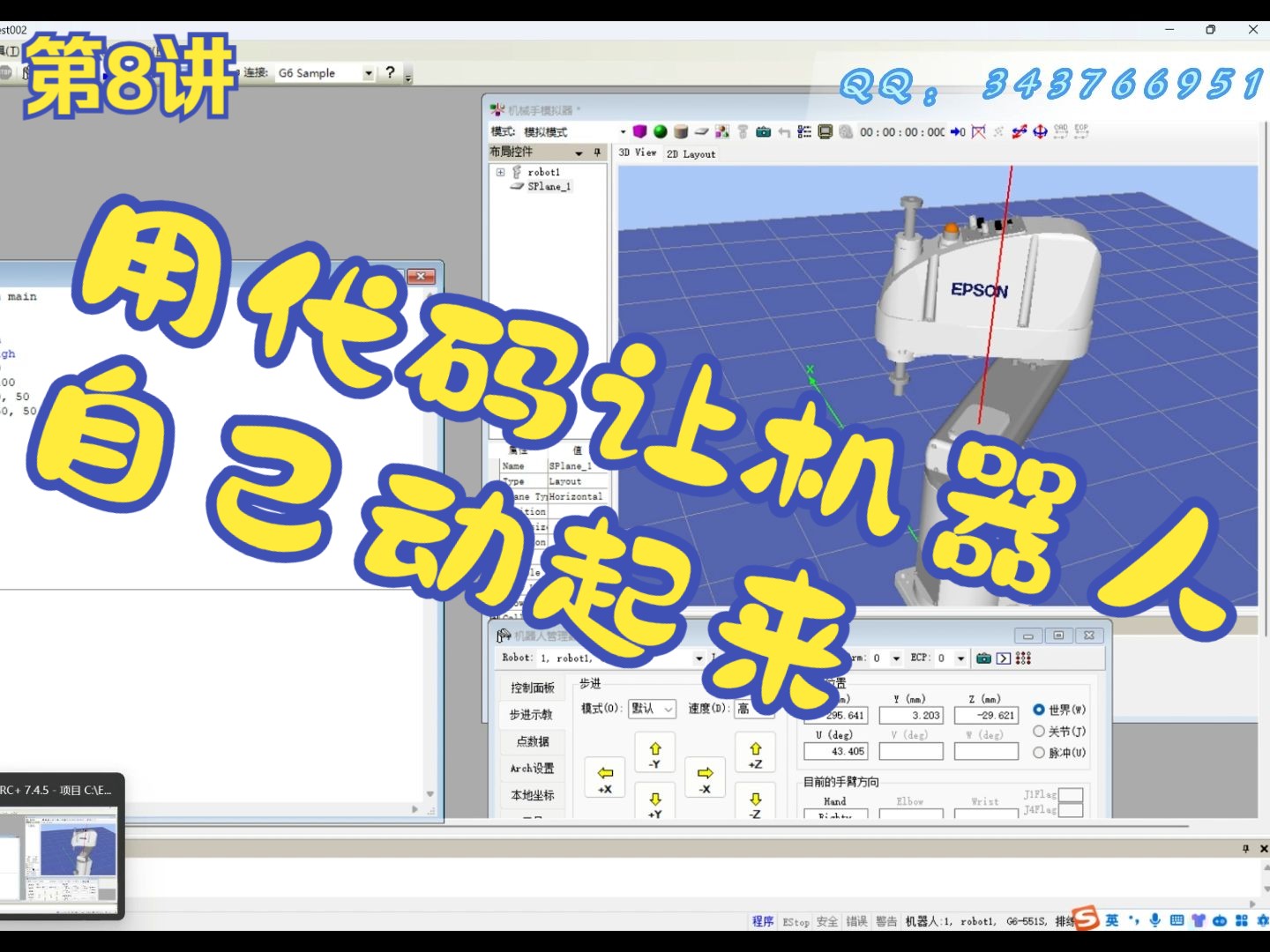
Task: Click the ECP icon in simulator toolbar
Action: (x=1082, y=131)
